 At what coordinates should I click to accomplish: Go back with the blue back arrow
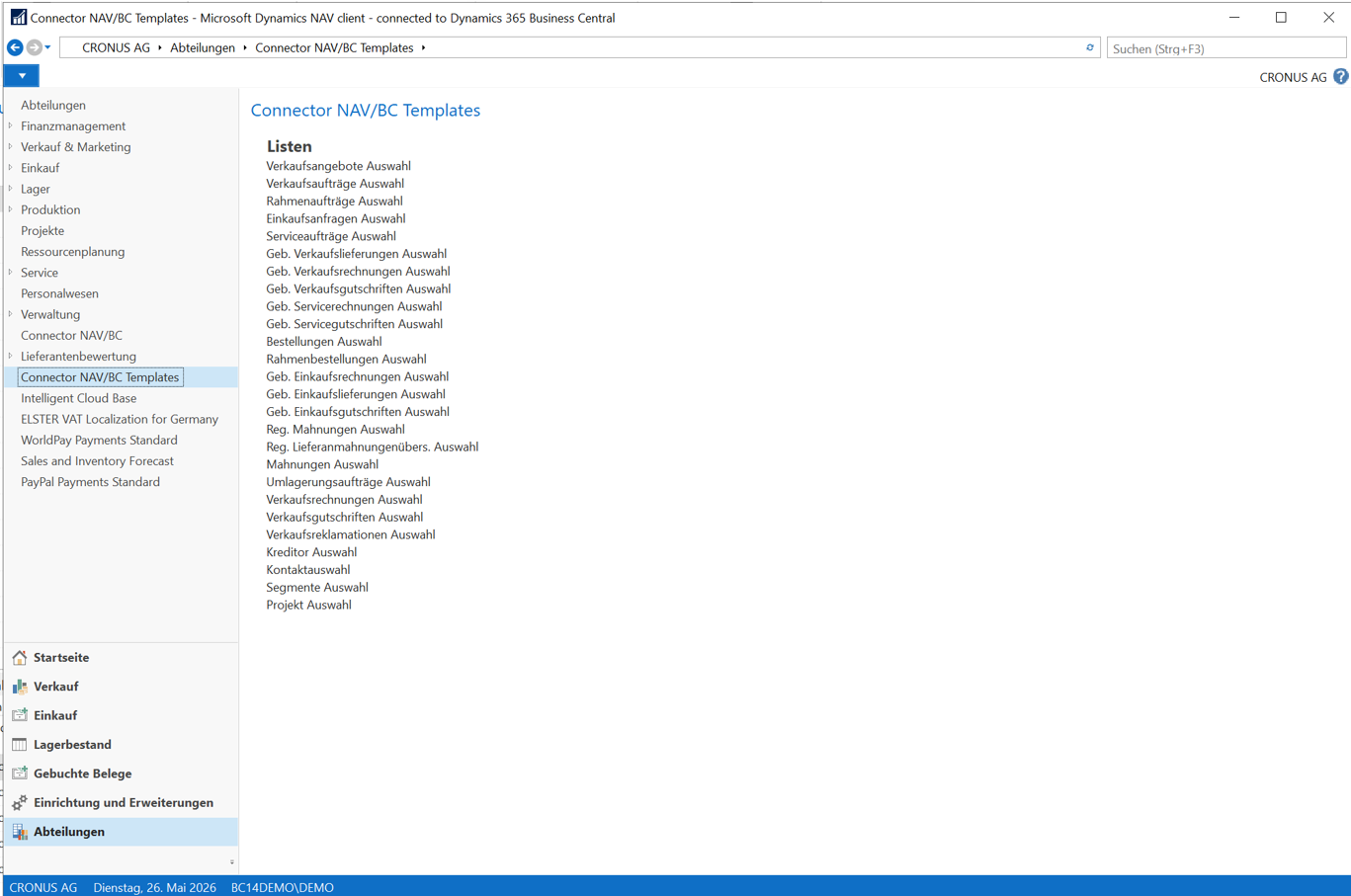coord(15,47)
